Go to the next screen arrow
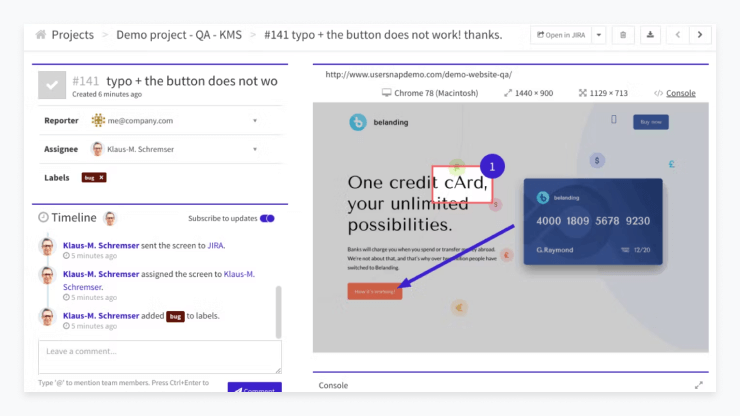Screen dimensions: 740x416 [700, 35]
